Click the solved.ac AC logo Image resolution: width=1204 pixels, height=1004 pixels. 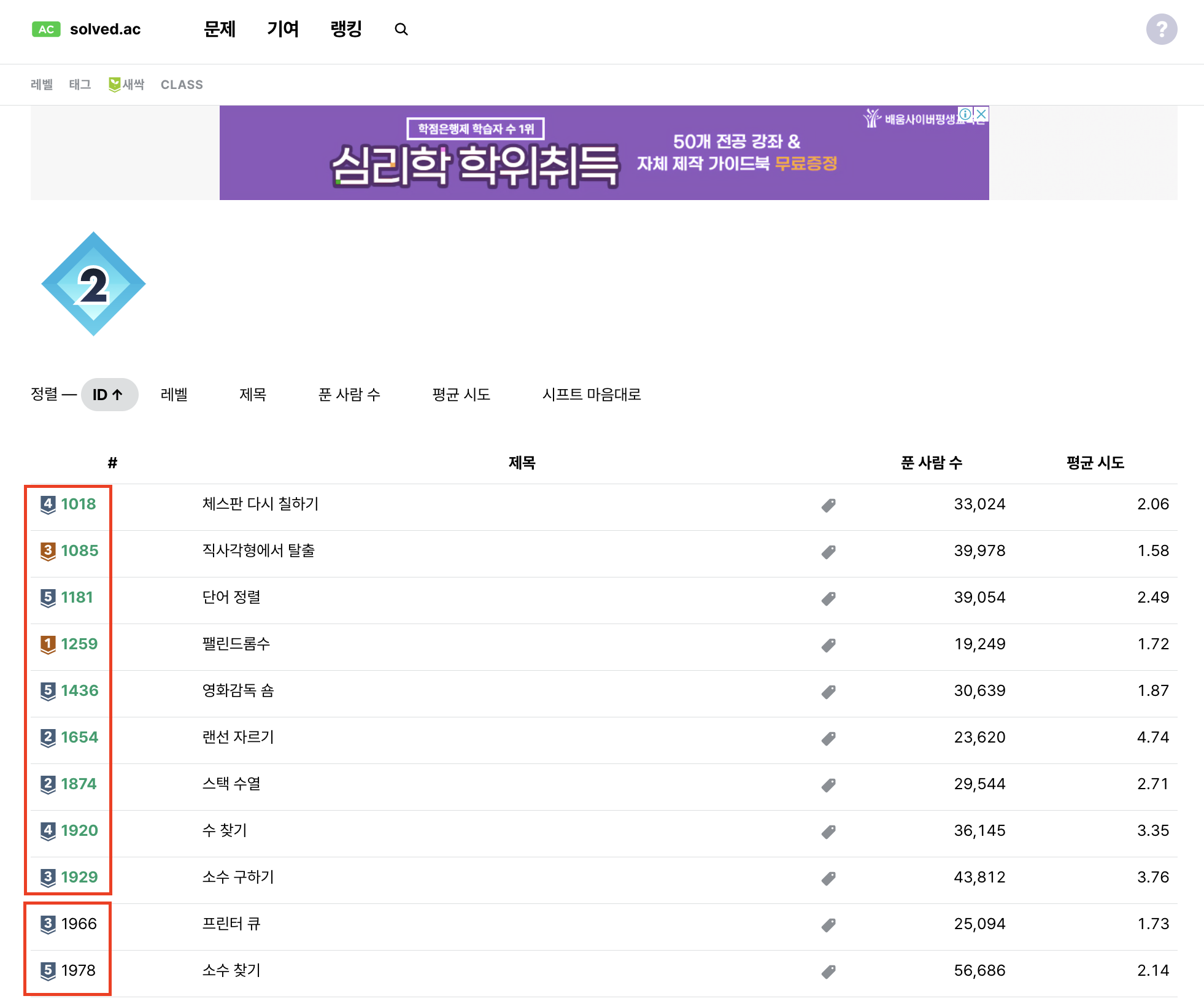click(x=47, y=29)
